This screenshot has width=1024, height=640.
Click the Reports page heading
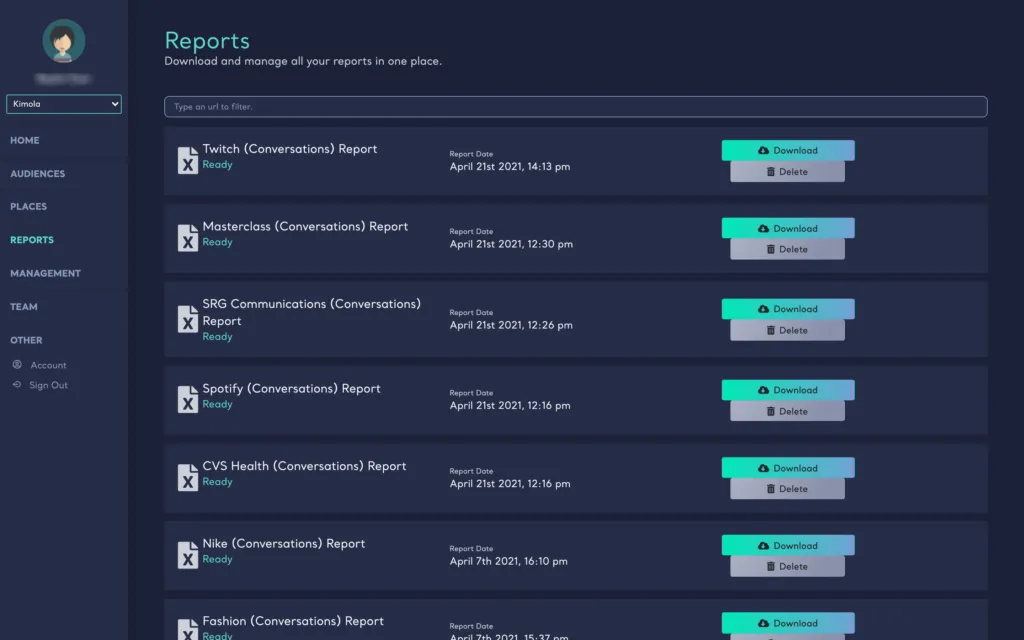(x=207, y=40)
